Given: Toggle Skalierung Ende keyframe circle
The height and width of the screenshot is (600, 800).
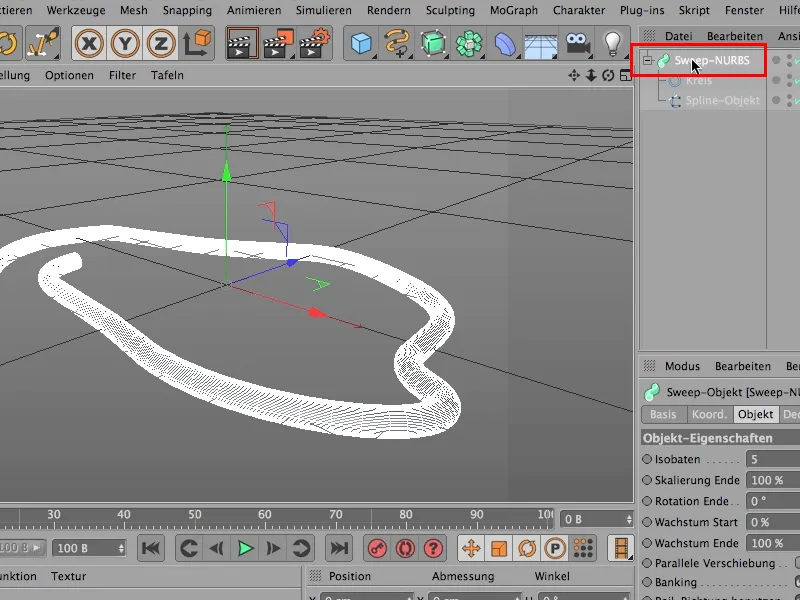Looking at the screenshot, I should (647, 480).
